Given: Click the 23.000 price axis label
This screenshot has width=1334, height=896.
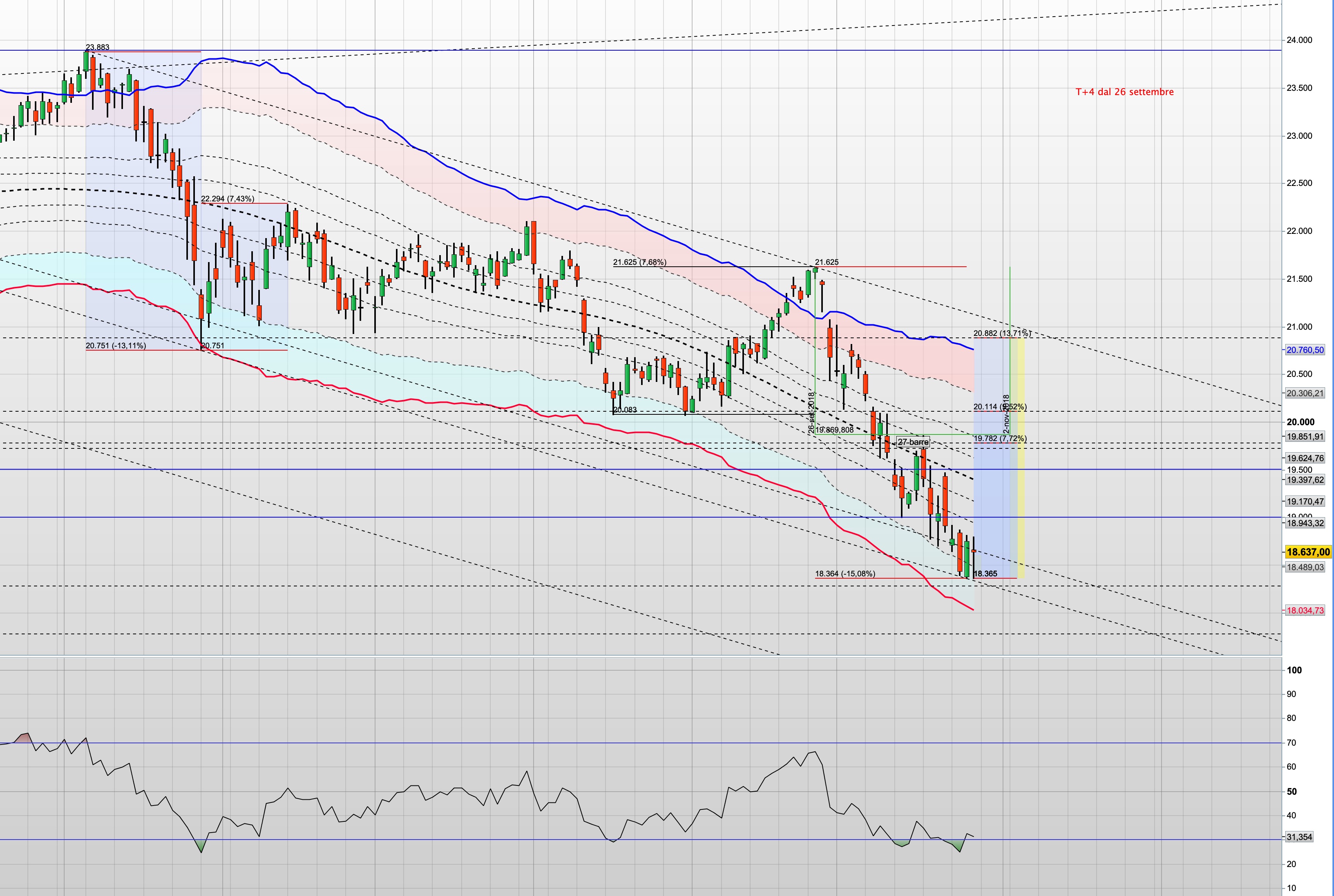Looking at the screenshot, I should (1299, 136).
